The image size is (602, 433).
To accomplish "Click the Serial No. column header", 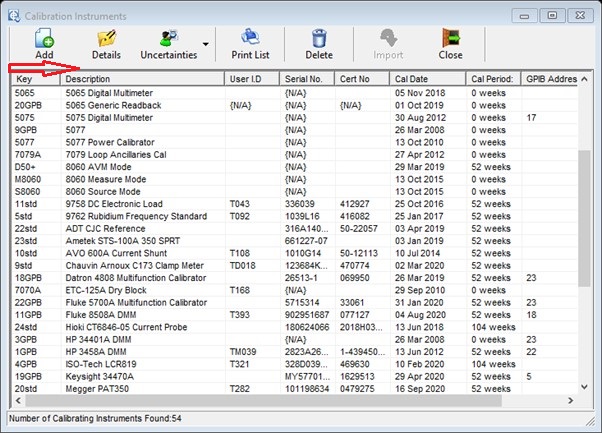I will click(x=304, y=79).
